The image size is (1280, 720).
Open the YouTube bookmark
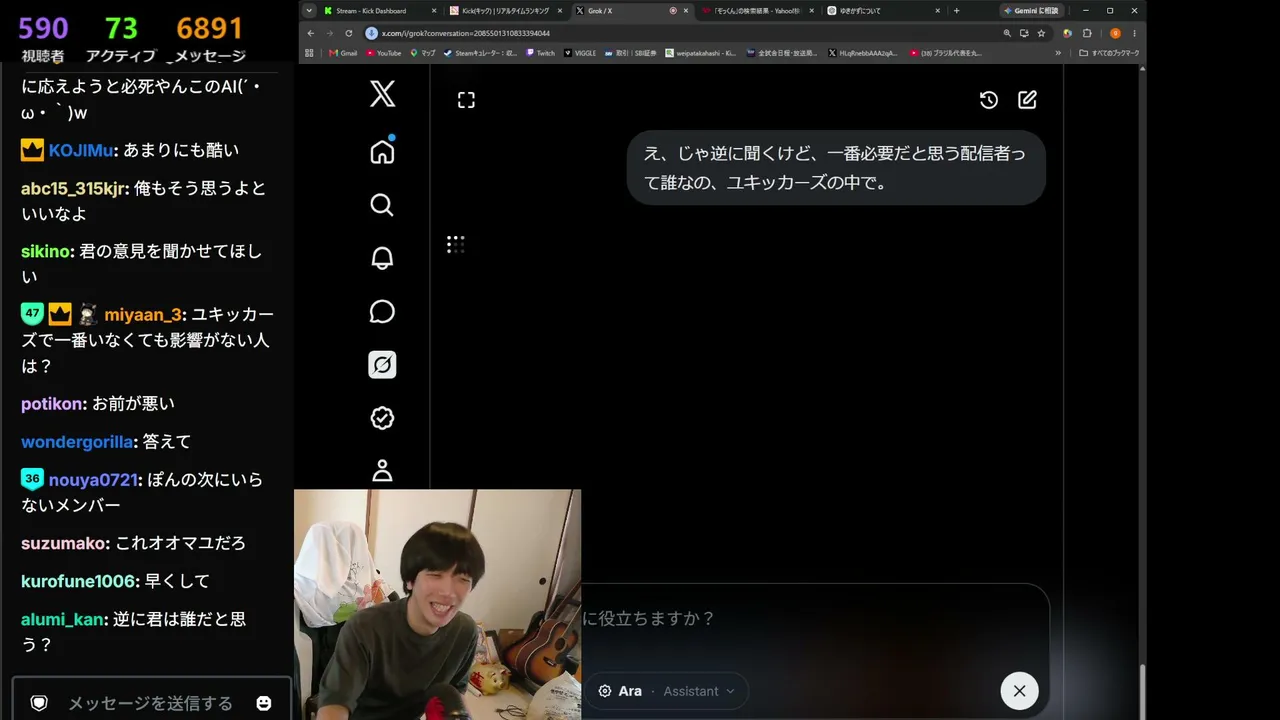pyautogui.click(x=384, y=53)
